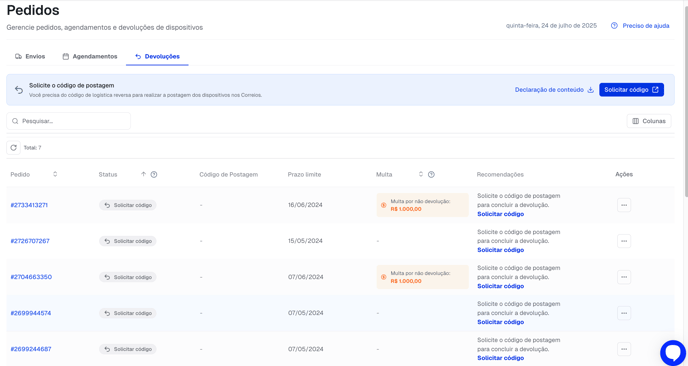Image resolution: width=688 pixels, height=366 pixels.
Task: Click status badge Solicitar código for #2699244687
Action: [x=128, y=349]
